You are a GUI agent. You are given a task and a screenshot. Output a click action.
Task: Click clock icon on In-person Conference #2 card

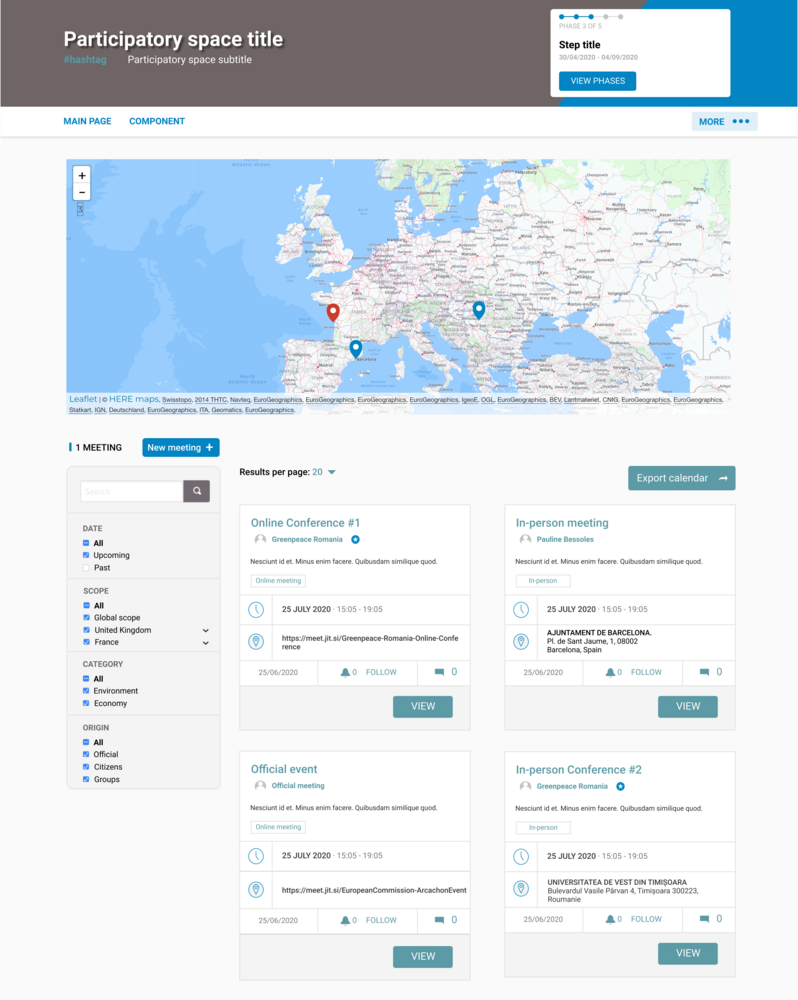521,856
